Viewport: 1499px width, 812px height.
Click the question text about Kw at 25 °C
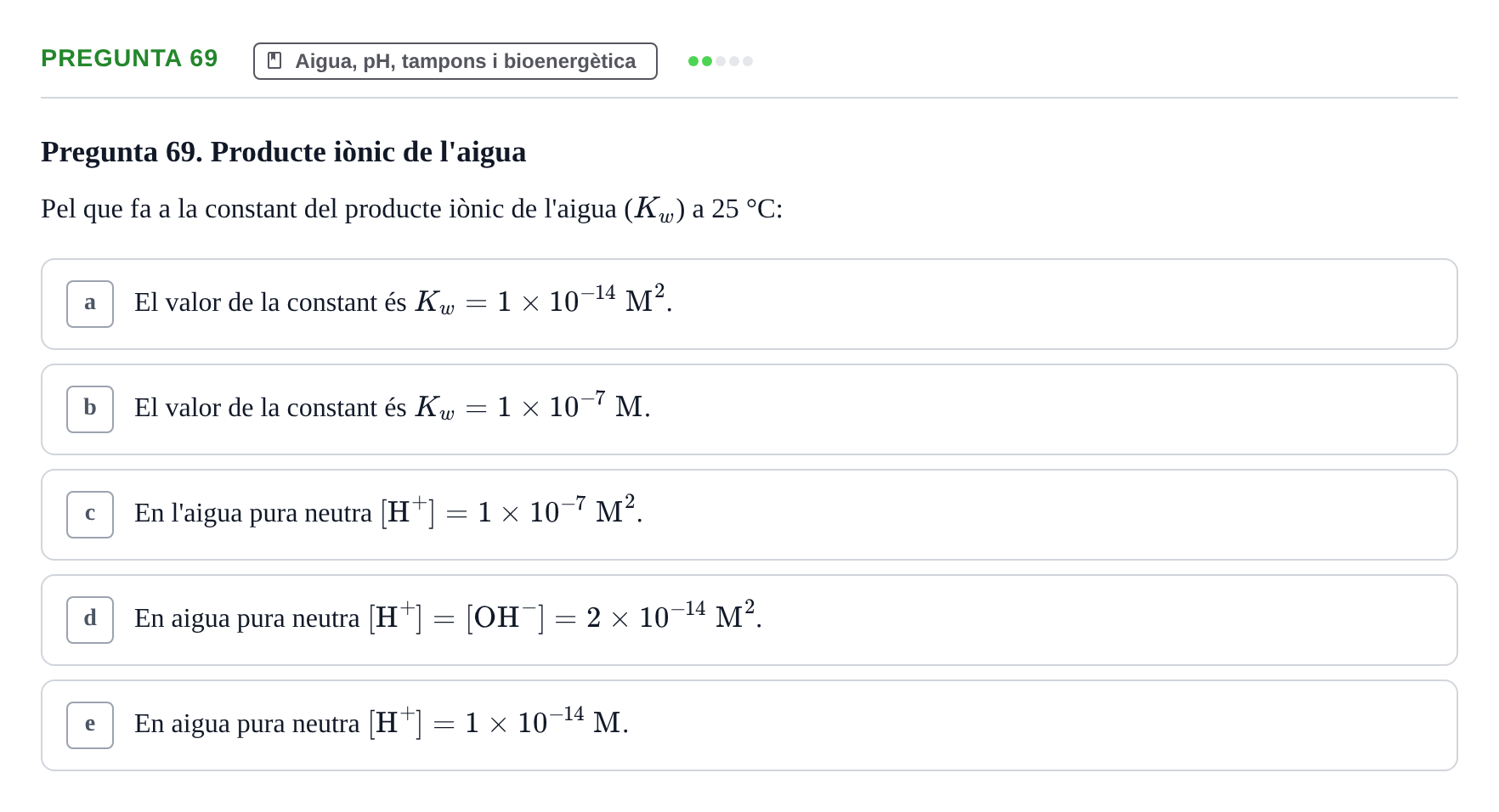[x=412, y=209]
